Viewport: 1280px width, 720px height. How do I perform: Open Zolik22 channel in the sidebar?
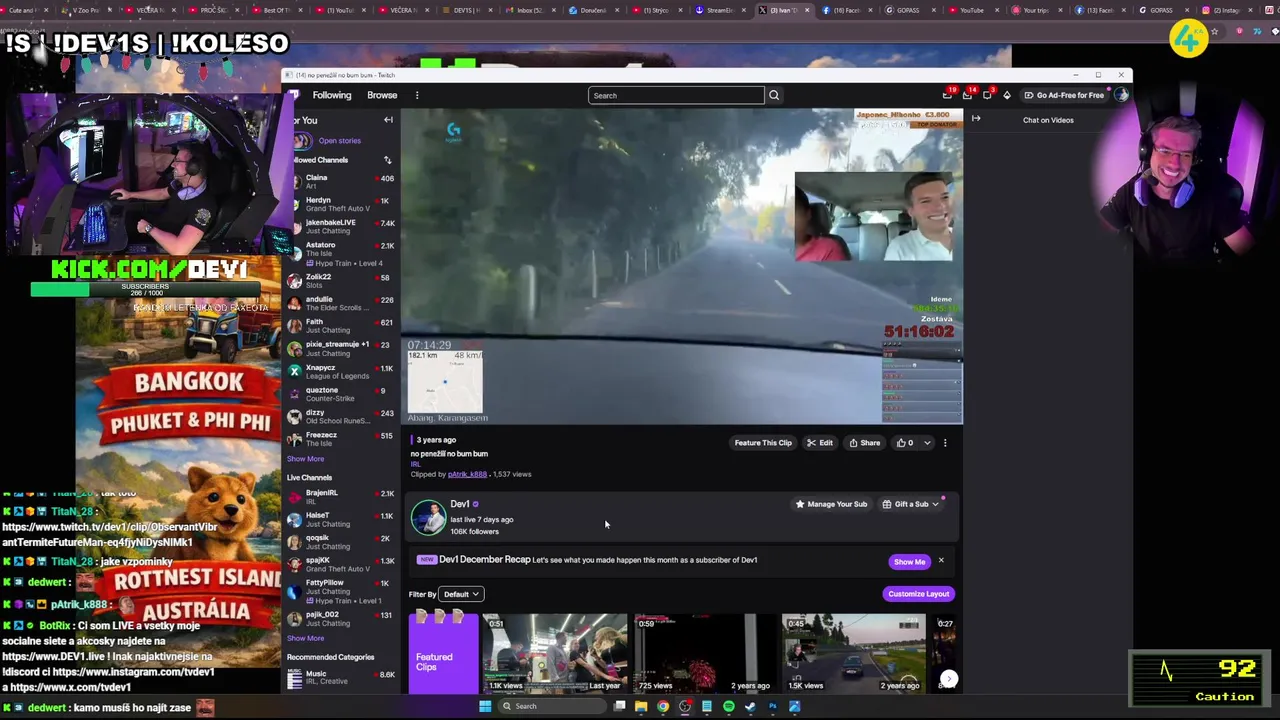pos(340,281)
